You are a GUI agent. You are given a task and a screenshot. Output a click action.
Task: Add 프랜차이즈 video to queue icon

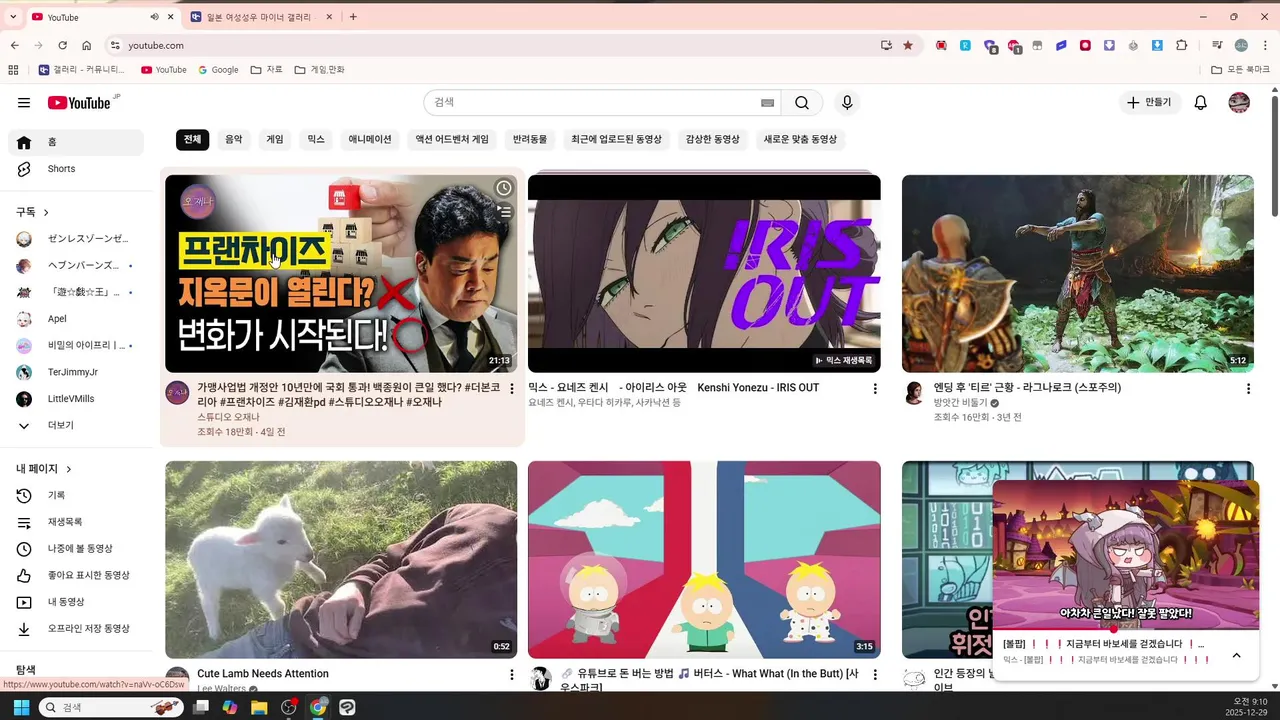click(x=504, y=211)
